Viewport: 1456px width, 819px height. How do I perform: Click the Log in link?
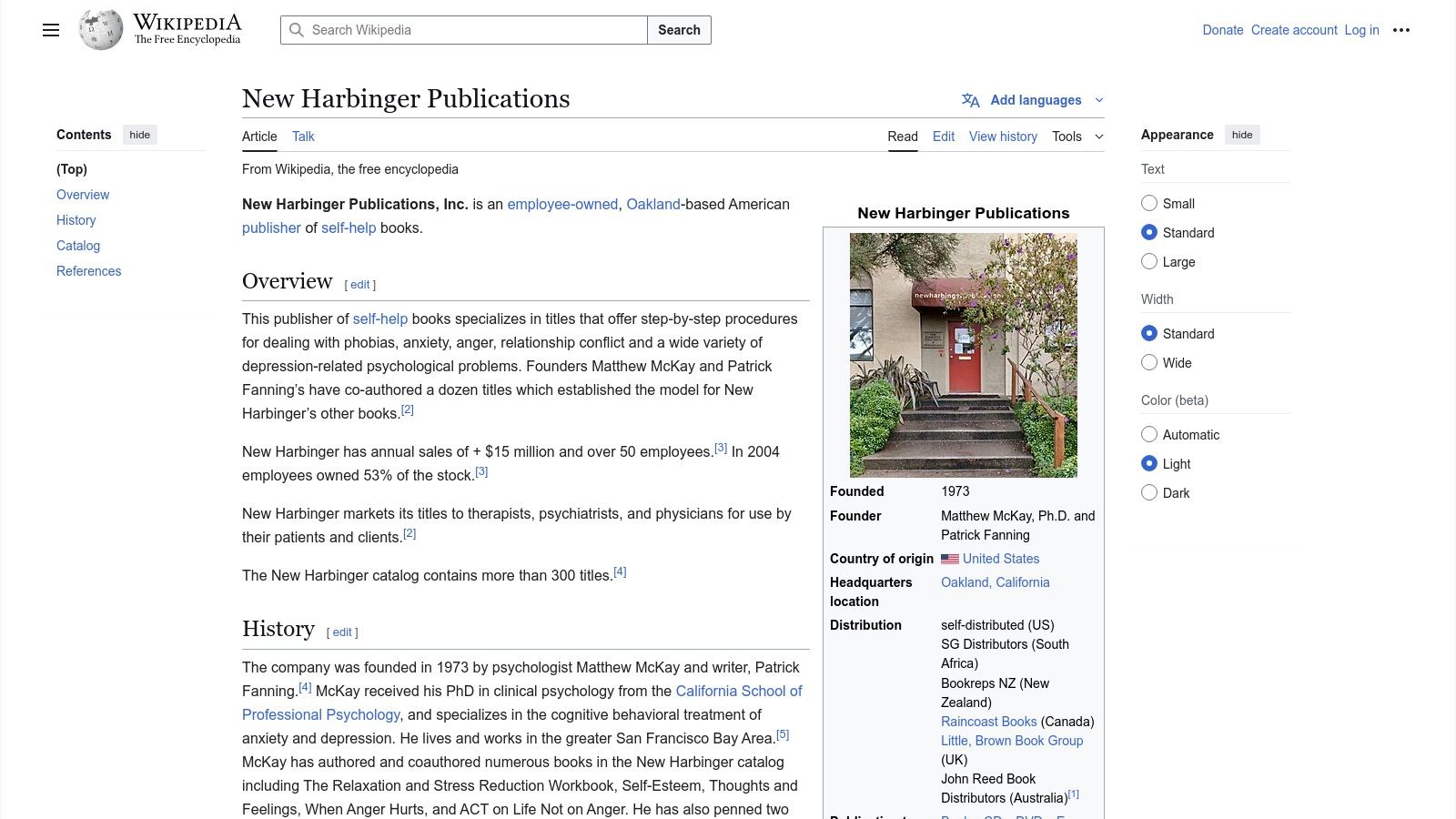[1362, 30]
